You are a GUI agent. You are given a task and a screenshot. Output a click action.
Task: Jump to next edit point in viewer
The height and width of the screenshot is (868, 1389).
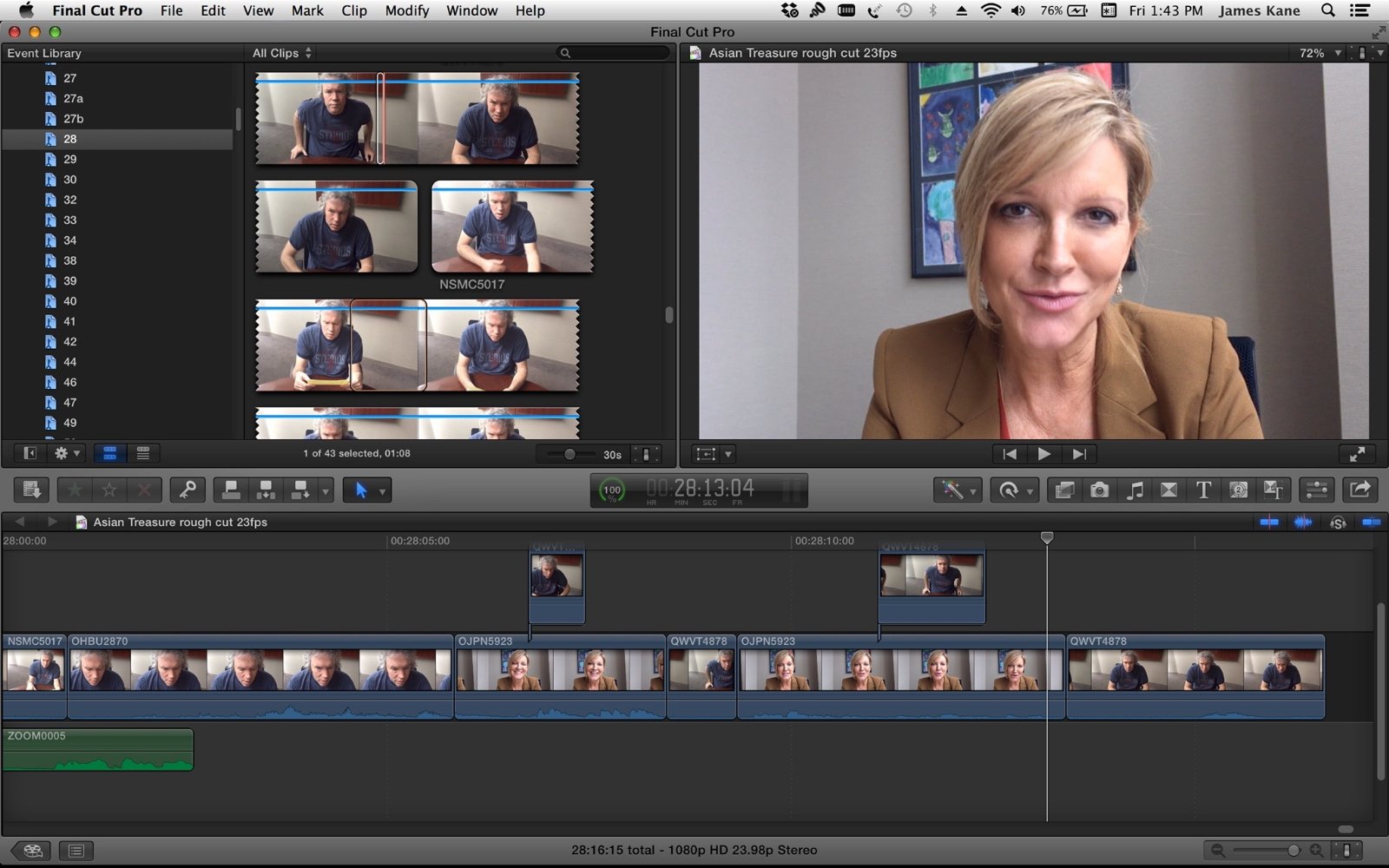[x=1079, y=454]
